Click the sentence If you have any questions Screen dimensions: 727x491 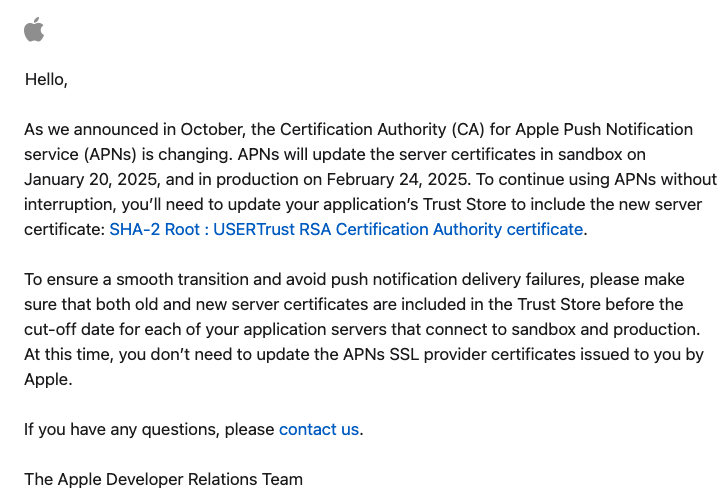click(122, 430)
